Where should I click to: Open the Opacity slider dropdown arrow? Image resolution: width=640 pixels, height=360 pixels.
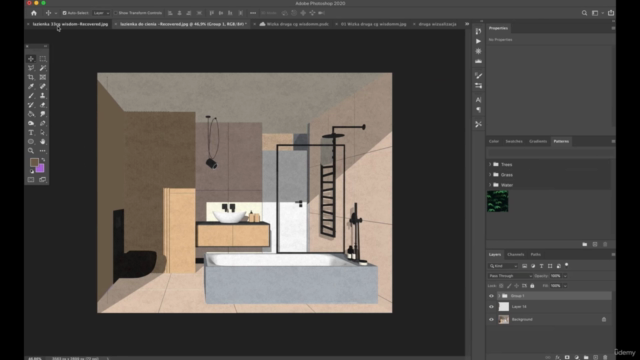tap(565, 276)
